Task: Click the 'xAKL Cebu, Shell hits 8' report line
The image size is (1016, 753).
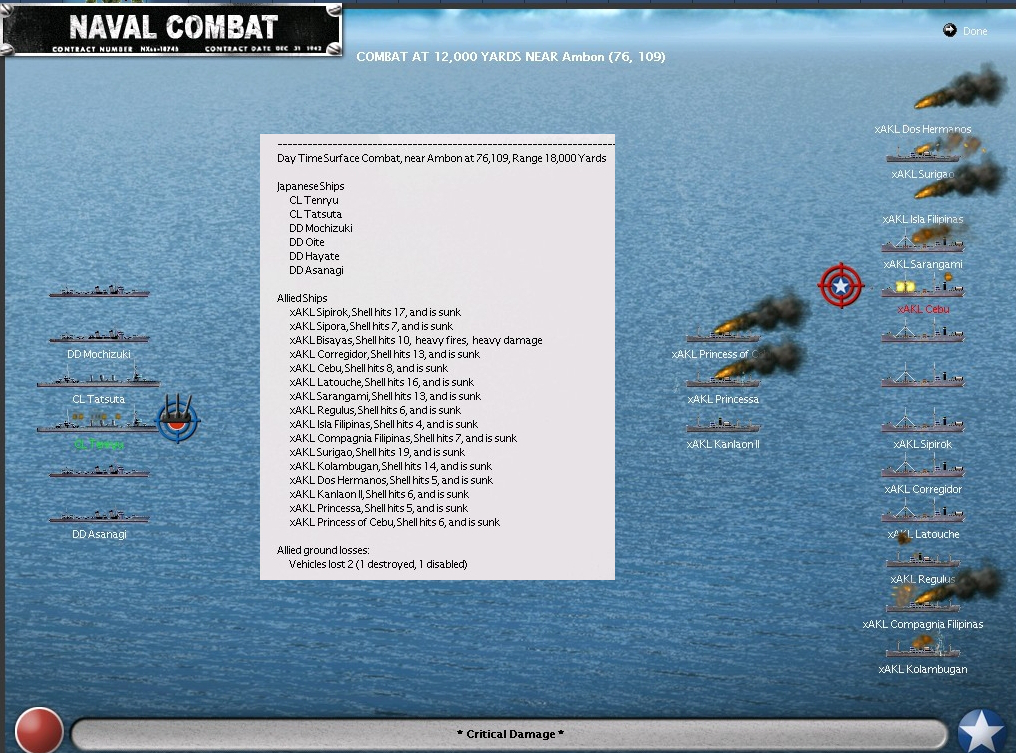Action: 369,368
